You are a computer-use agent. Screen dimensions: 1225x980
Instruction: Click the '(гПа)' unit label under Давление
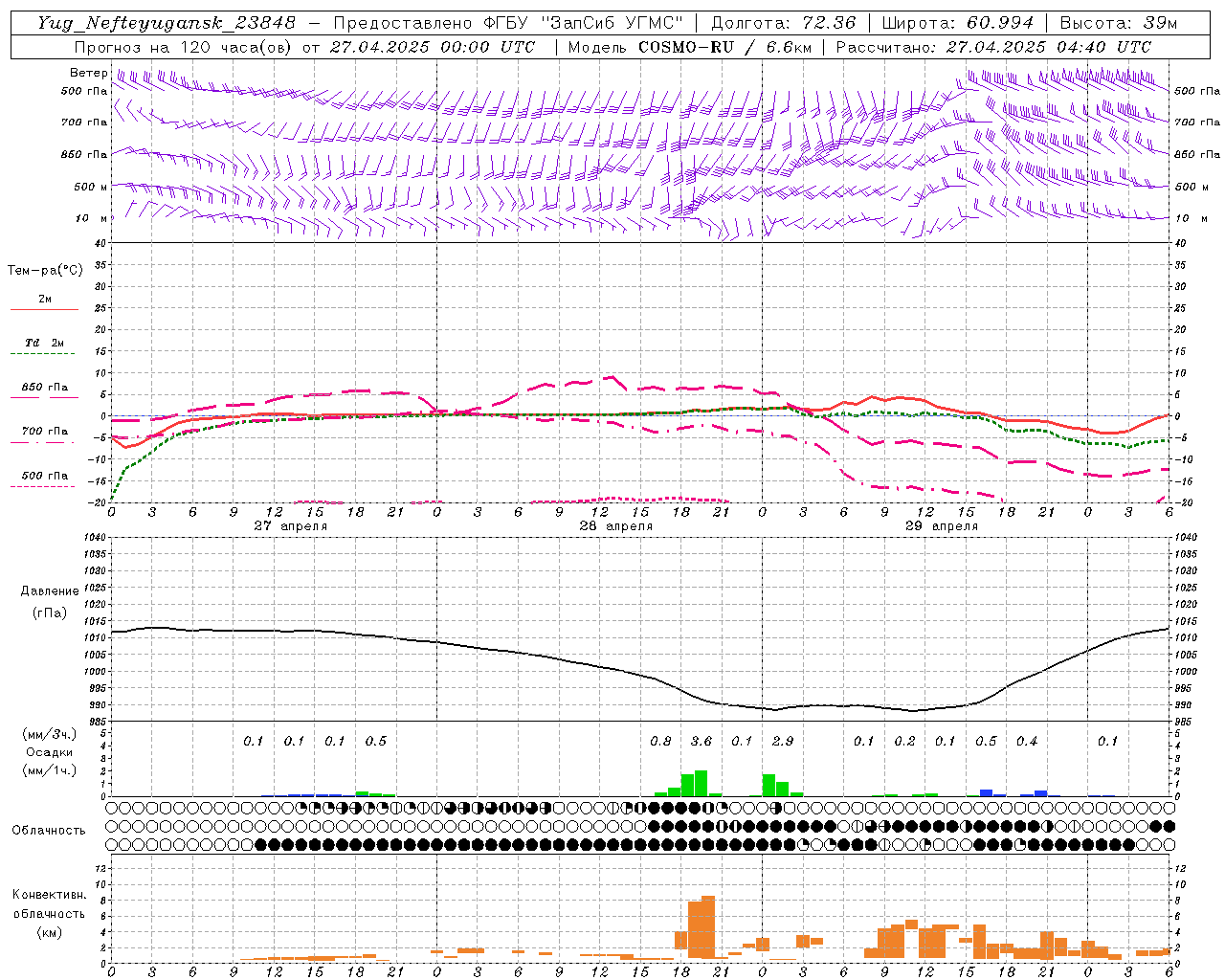50,612
